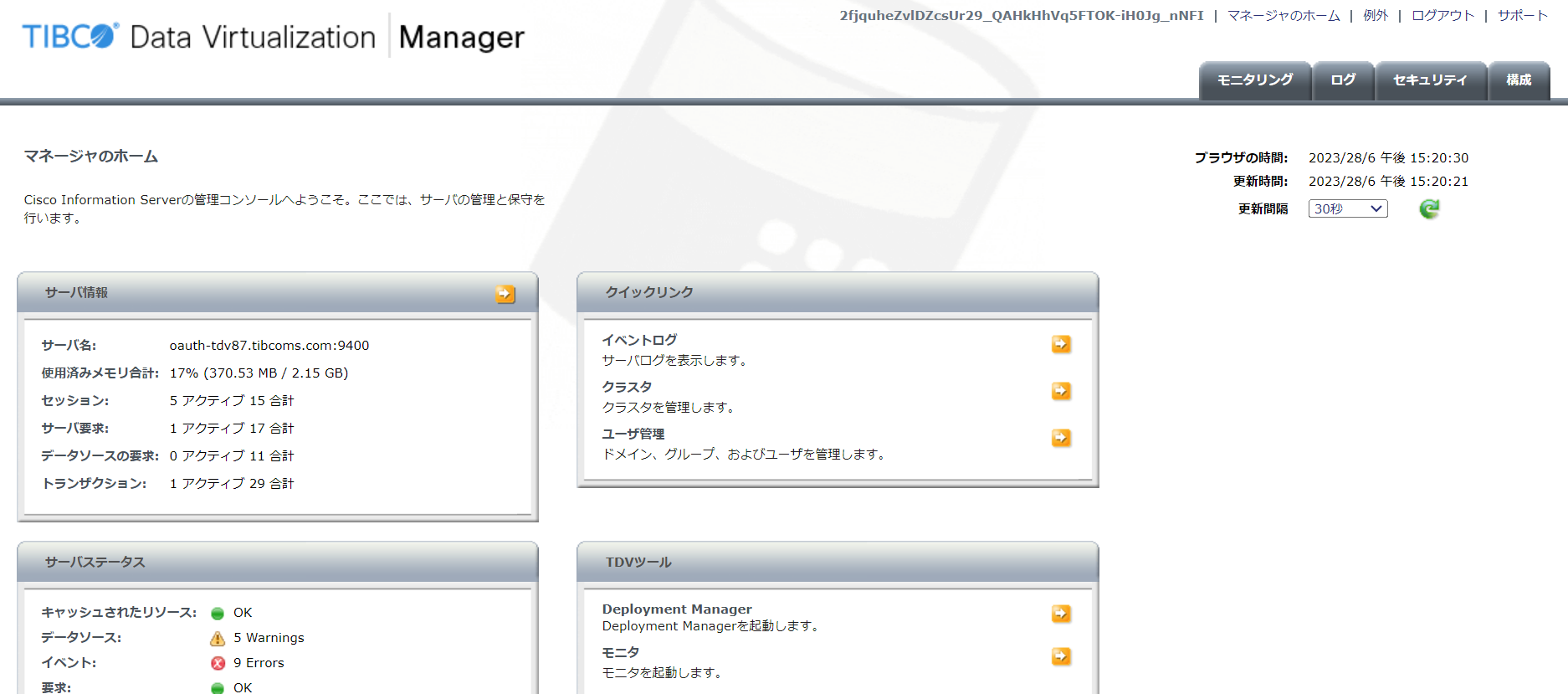Screen dimensions: 1568x694
Task: Click the サポート link
Action: pos(1523,16)
